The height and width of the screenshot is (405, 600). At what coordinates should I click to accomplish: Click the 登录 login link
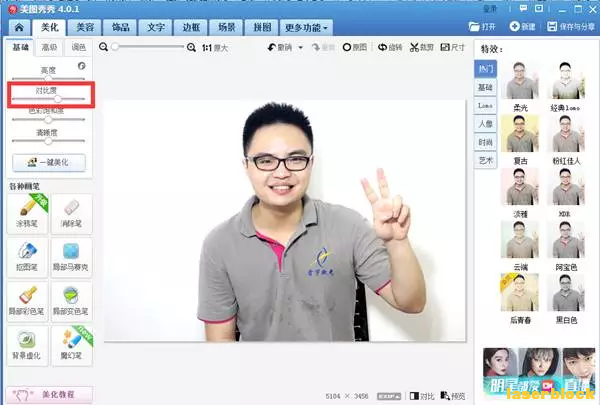[490, 9]
